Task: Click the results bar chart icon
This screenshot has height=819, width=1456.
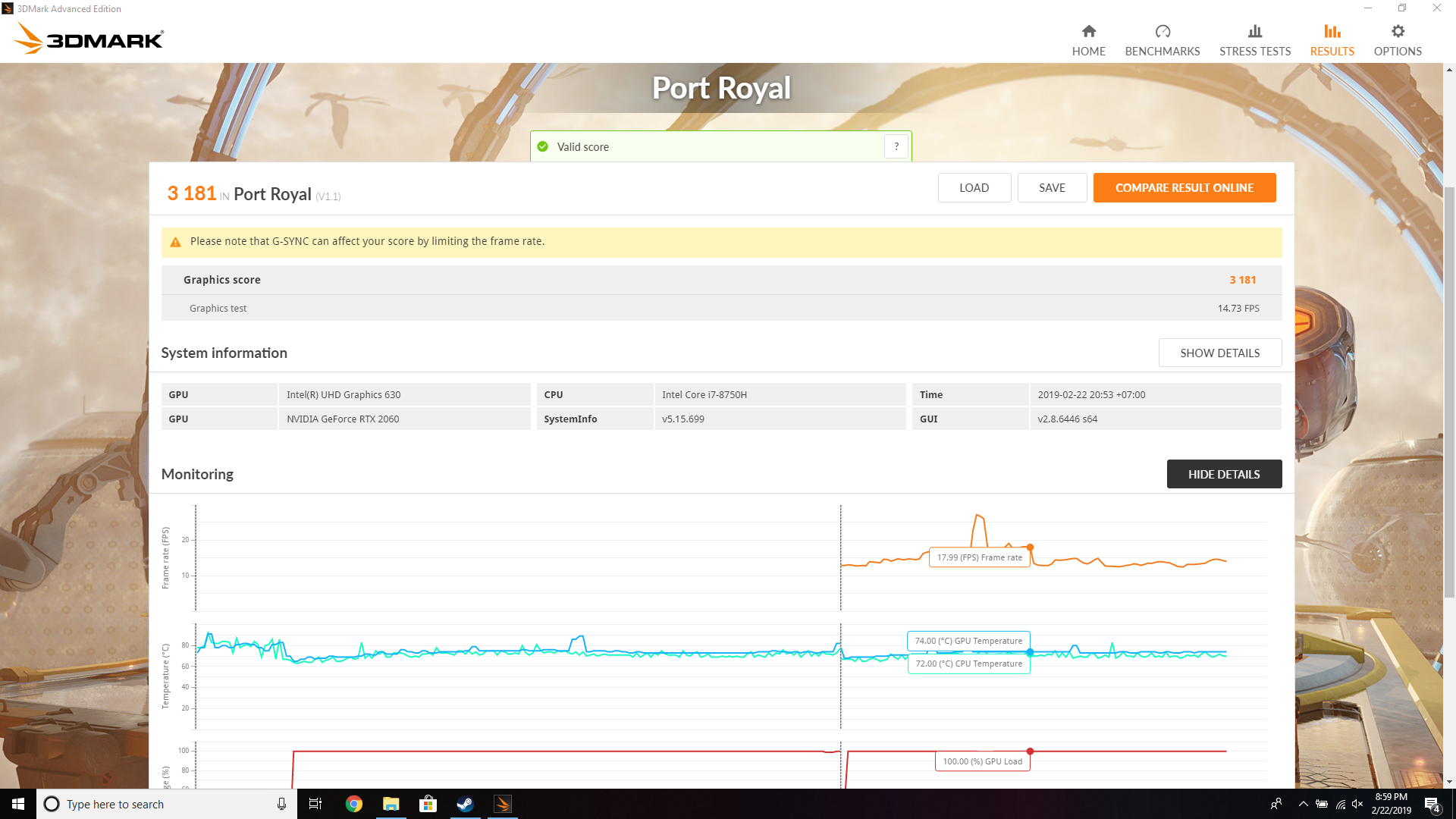Action: pyautogui.click(x=1332, y=31)
